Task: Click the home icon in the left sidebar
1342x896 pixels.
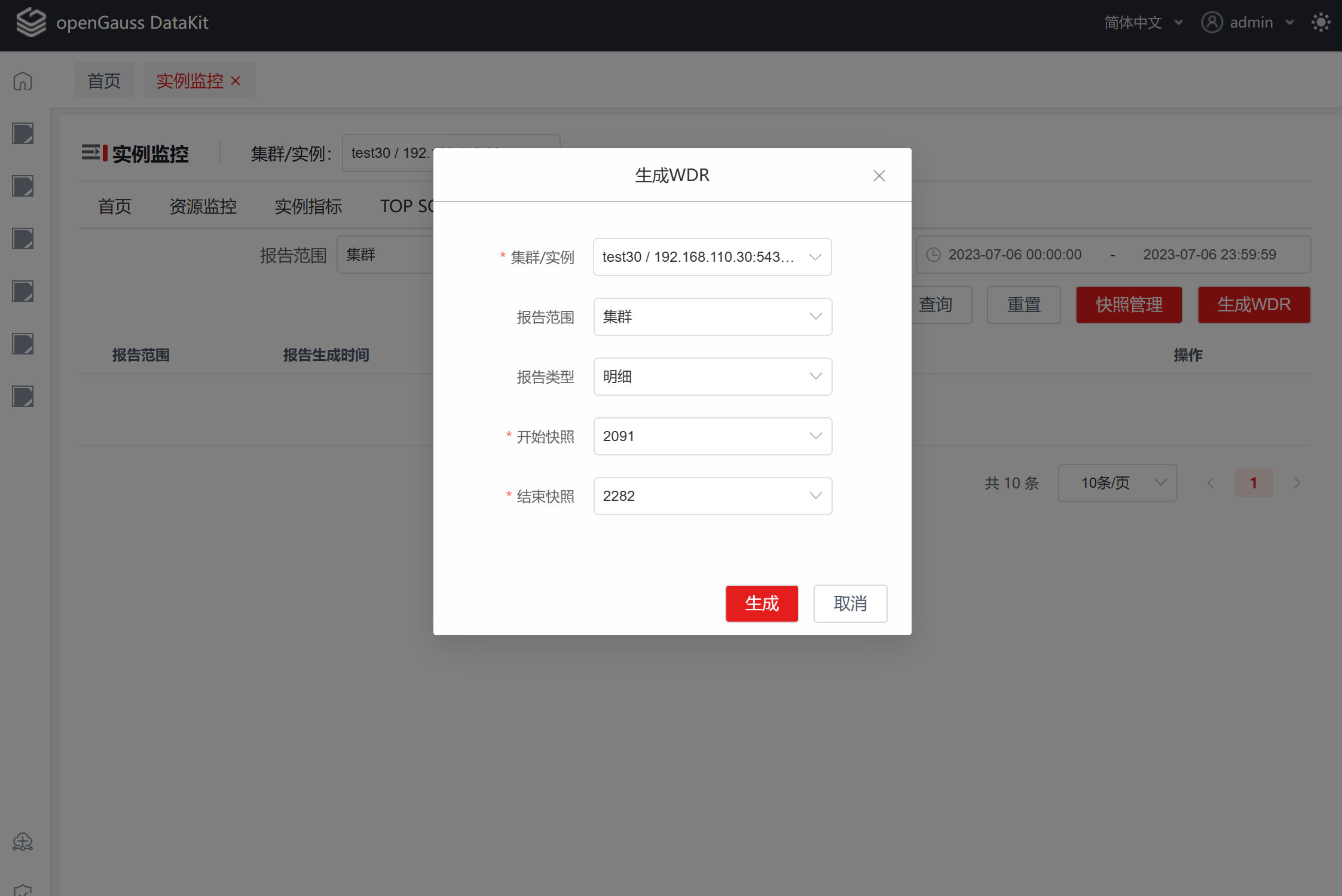Action: tap(22, 81)
